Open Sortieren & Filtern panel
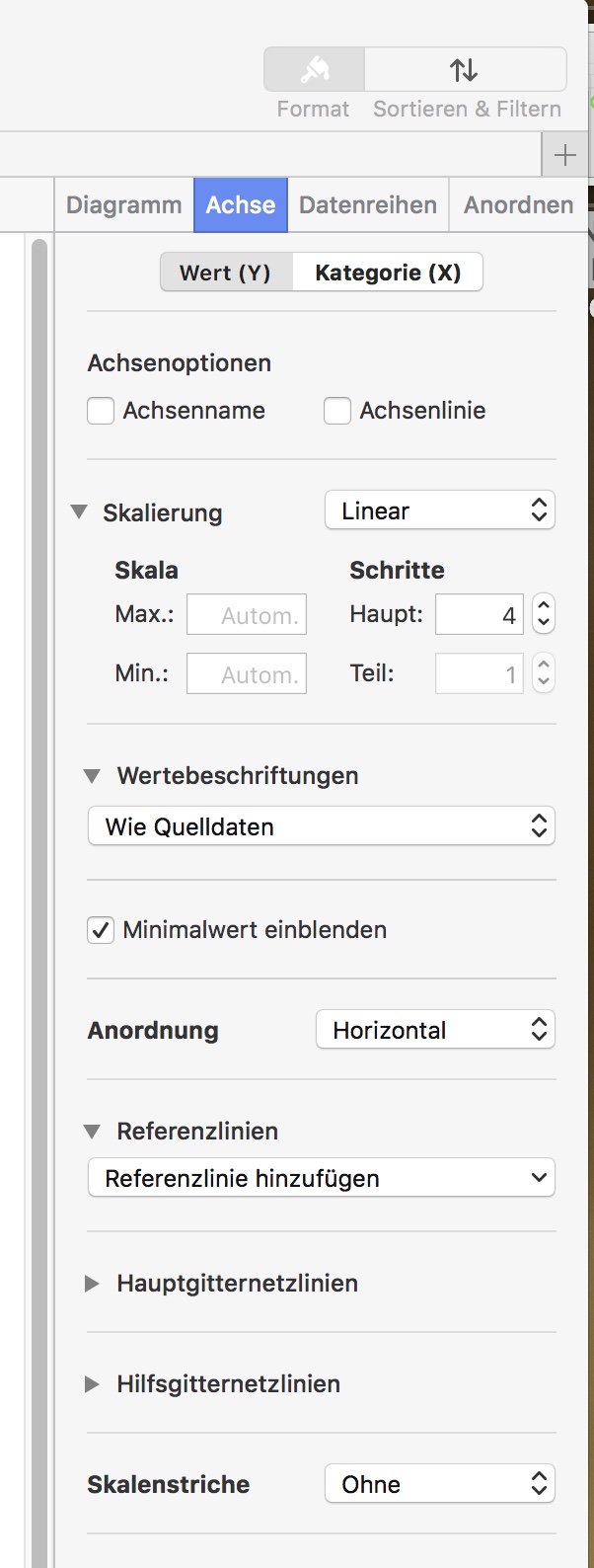The image size is (594, 1568). pyautogui.click(x=465, y=70)
